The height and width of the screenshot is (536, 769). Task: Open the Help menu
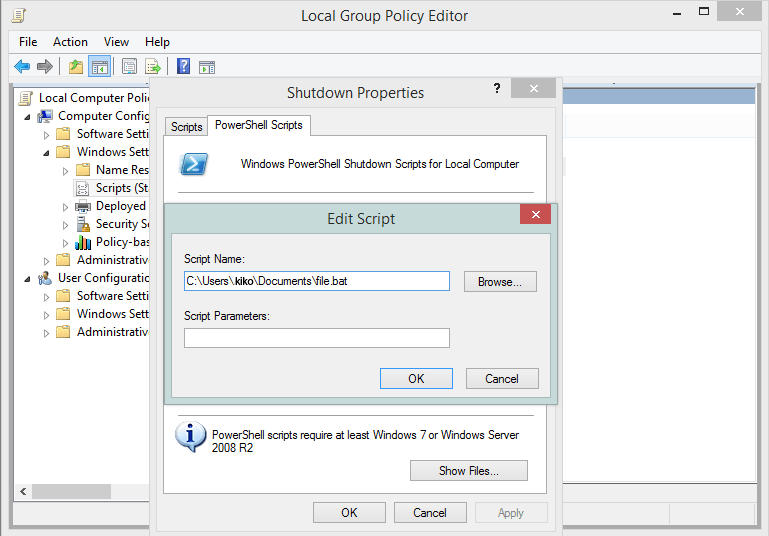(x=157, y=42)
